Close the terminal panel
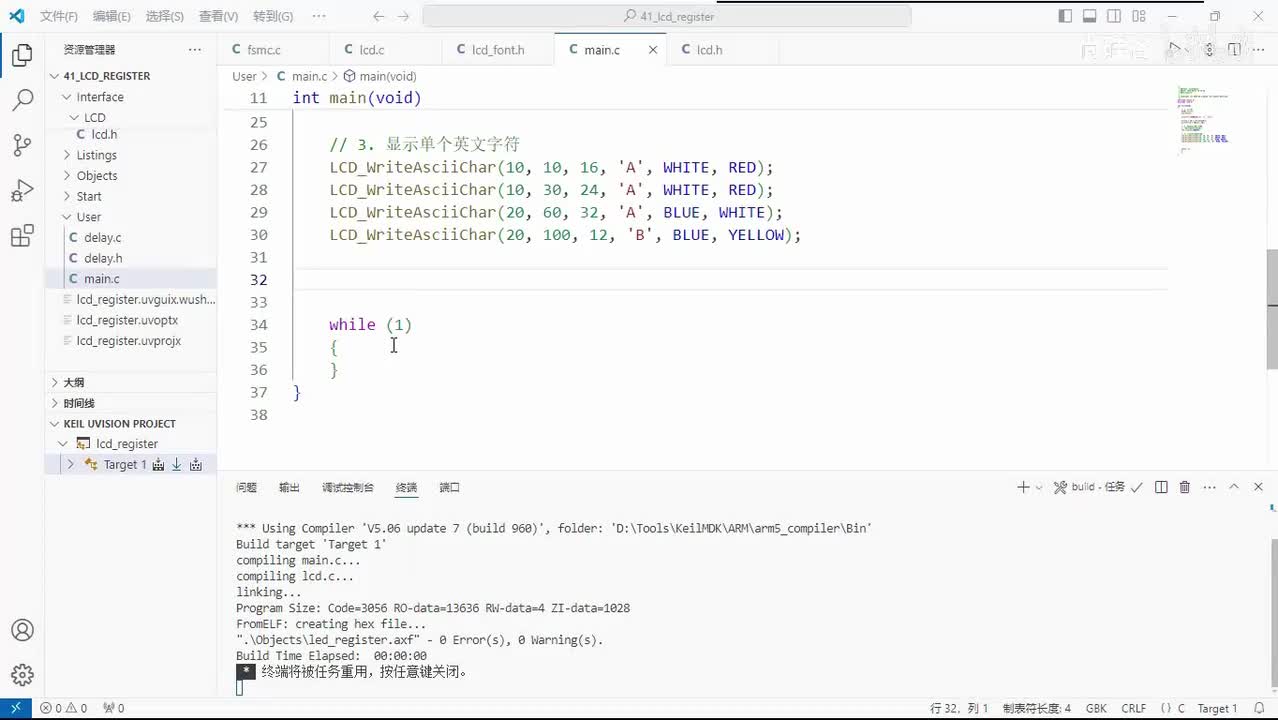The image size is (1278, 720). click(x=1257, y=487)
